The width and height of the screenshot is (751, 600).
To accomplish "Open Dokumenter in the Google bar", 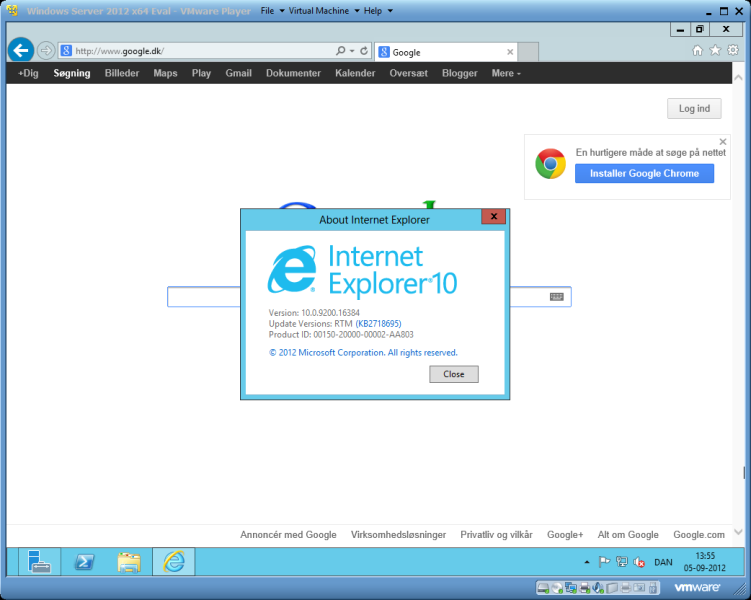I will point(293,73).
